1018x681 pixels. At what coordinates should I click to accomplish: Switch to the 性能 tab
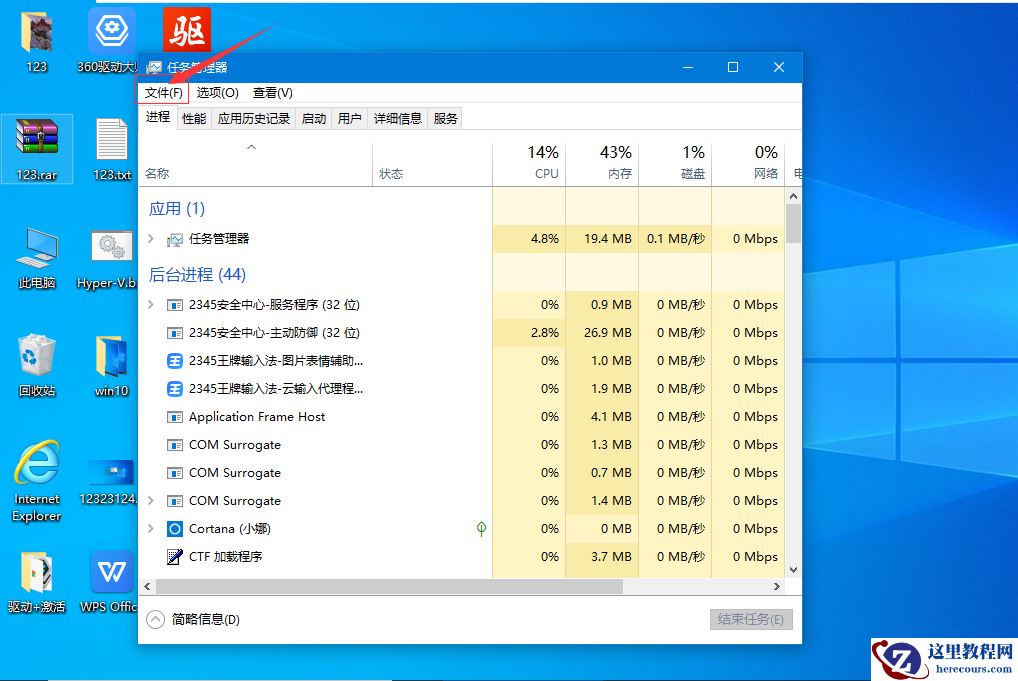click(x=193, y=117)
